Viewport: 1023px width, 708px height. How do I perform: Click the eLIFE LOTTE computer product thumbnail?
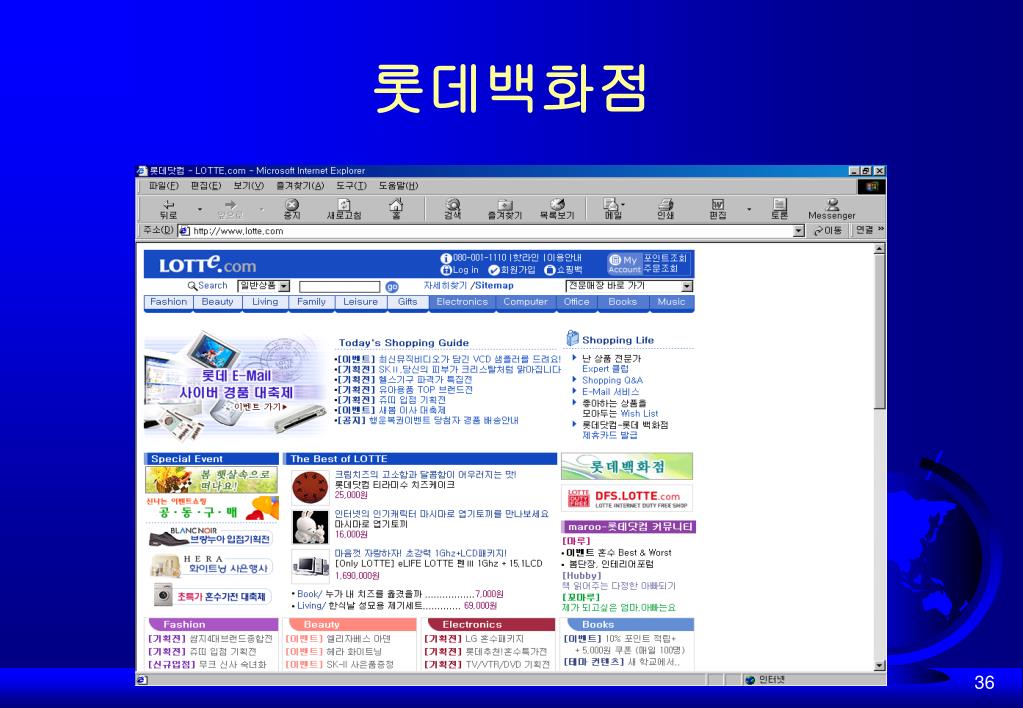(x=311, y=566)
